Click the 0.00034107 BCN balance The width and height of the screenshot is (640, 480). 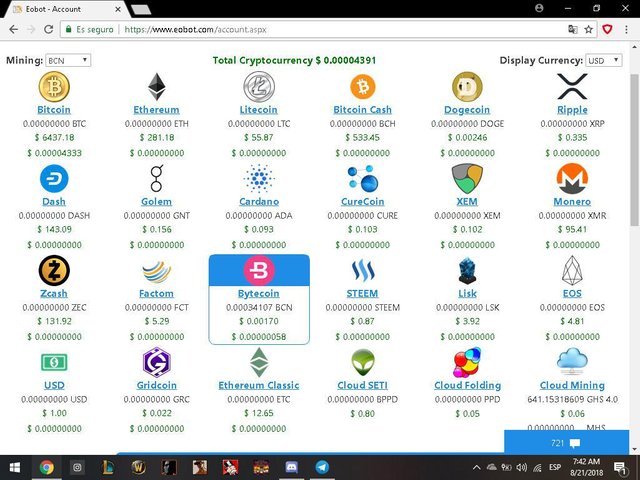point(259,307)
